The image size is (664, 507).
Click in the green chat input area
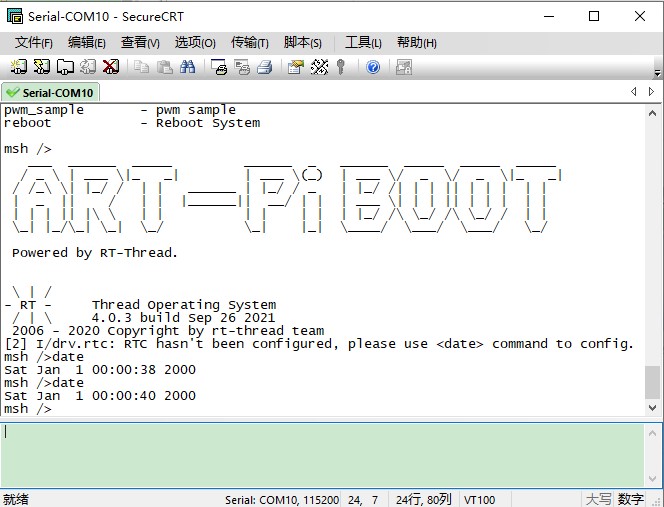pyautogui.click(x=323, y=455)
